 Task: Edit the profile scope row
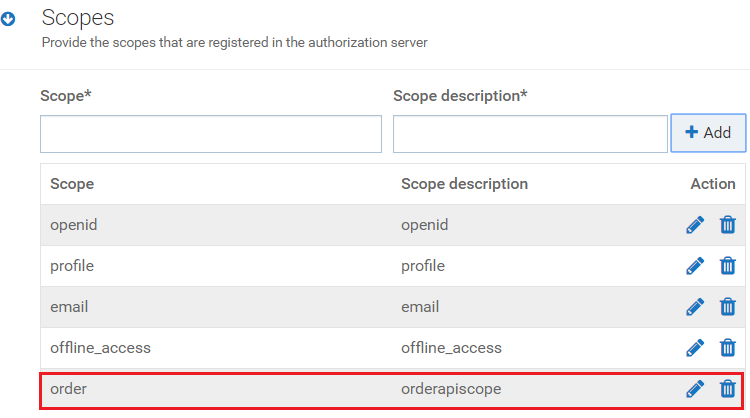(695, 266)
